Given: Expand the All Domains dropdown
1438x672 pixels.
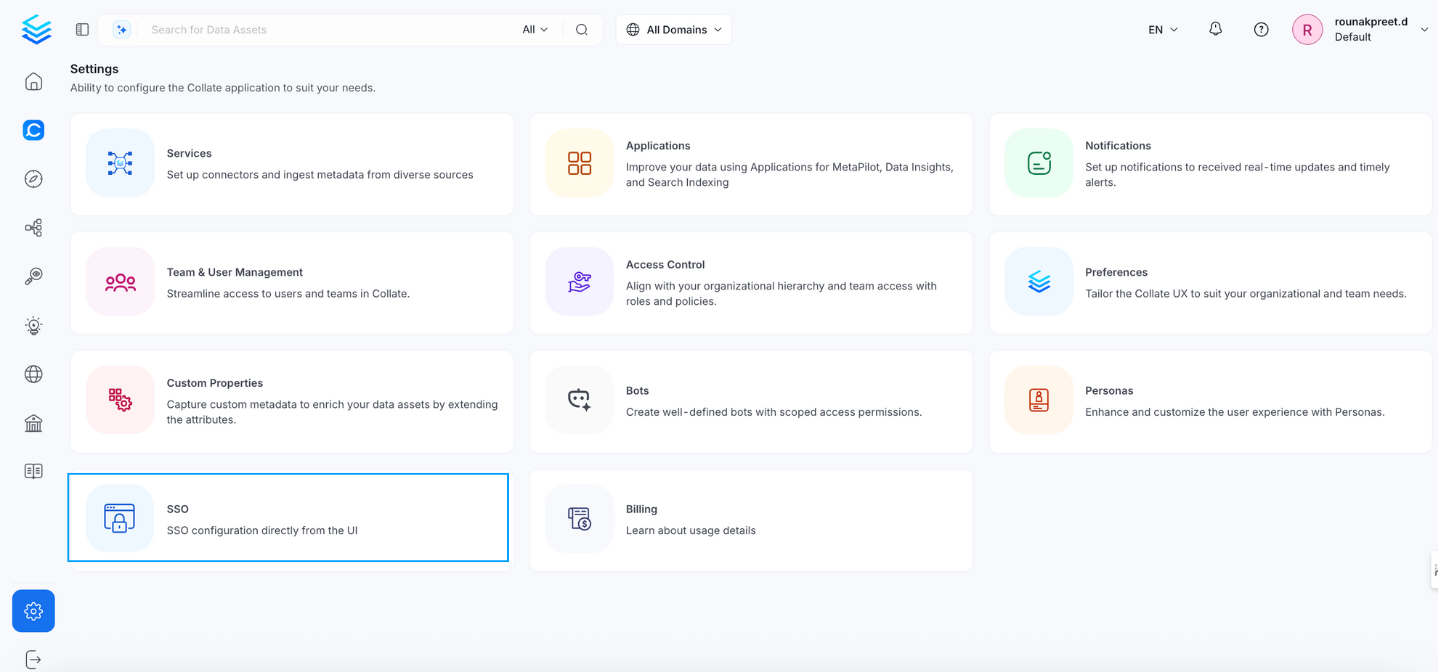Looking at the screenshot, I should pyautogui.click(x=673, y=29).
